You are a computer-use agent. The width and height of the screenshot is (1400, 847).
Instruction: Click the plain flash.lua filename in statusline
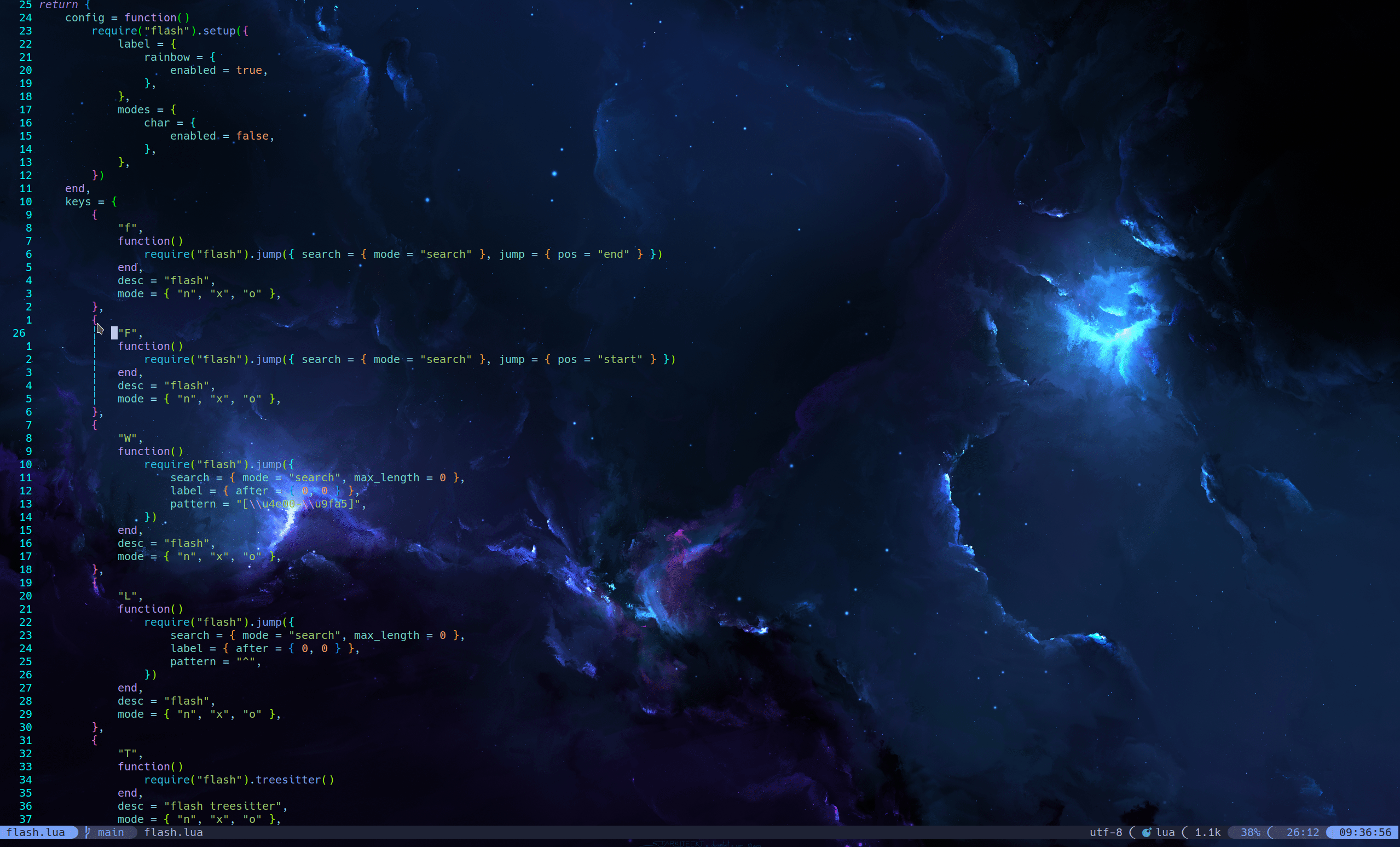point(173,832)
